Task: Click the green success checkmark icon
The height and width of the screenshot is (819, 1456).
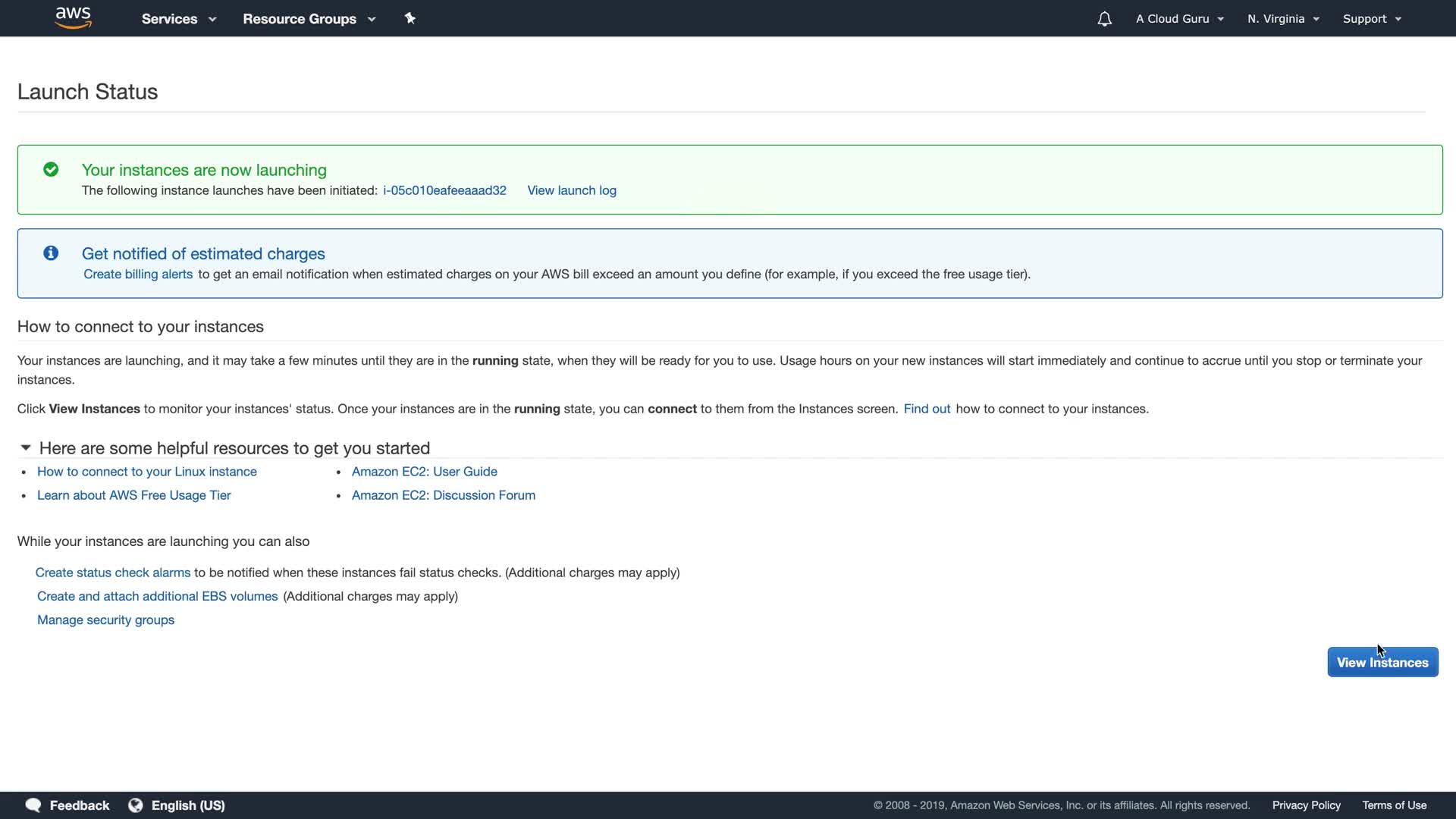Action: click(x=51, y=170)
